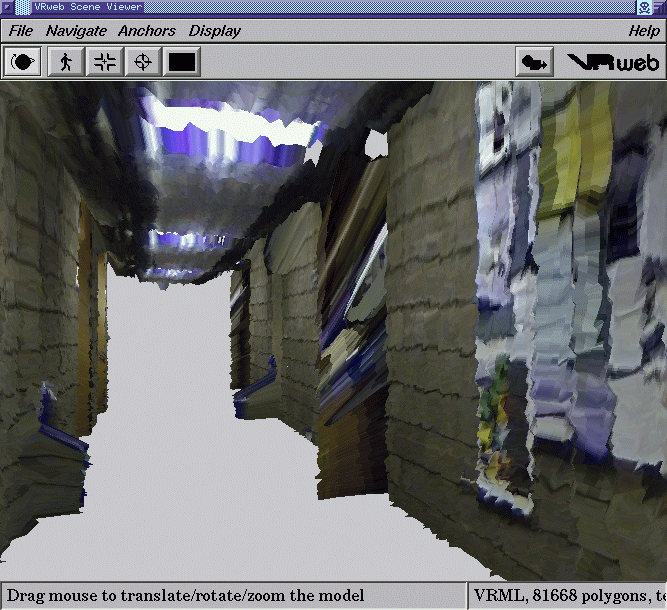
Task: Click the VRweb logo in the toolbar
Action: pos(613,62)
